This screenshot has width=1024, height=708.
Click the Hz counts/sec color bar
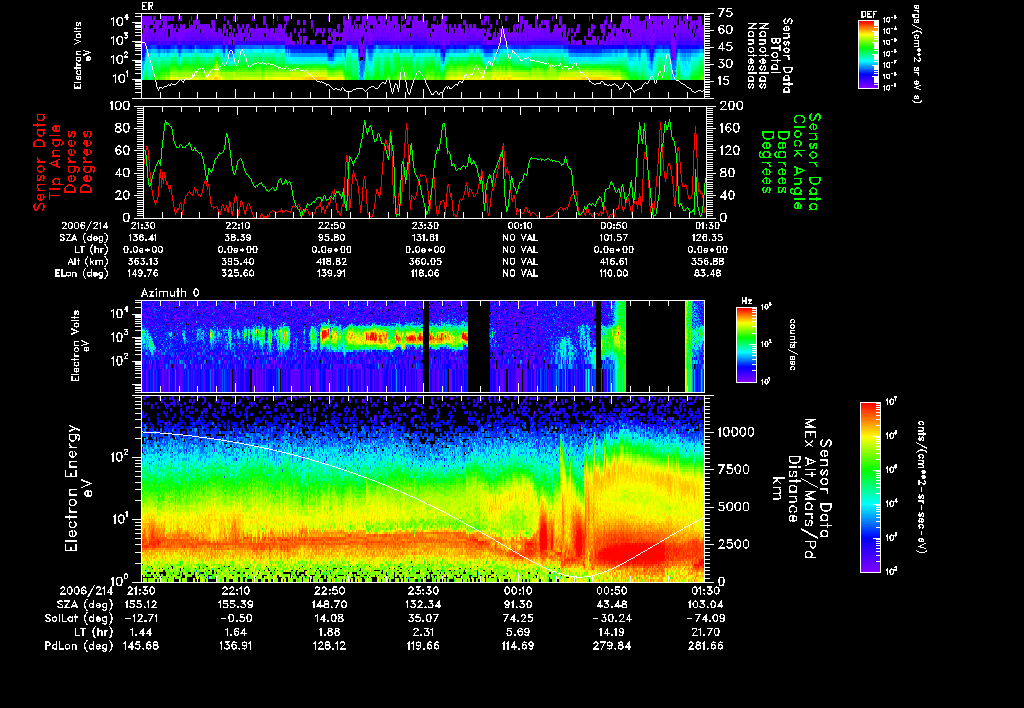[746, 345]
